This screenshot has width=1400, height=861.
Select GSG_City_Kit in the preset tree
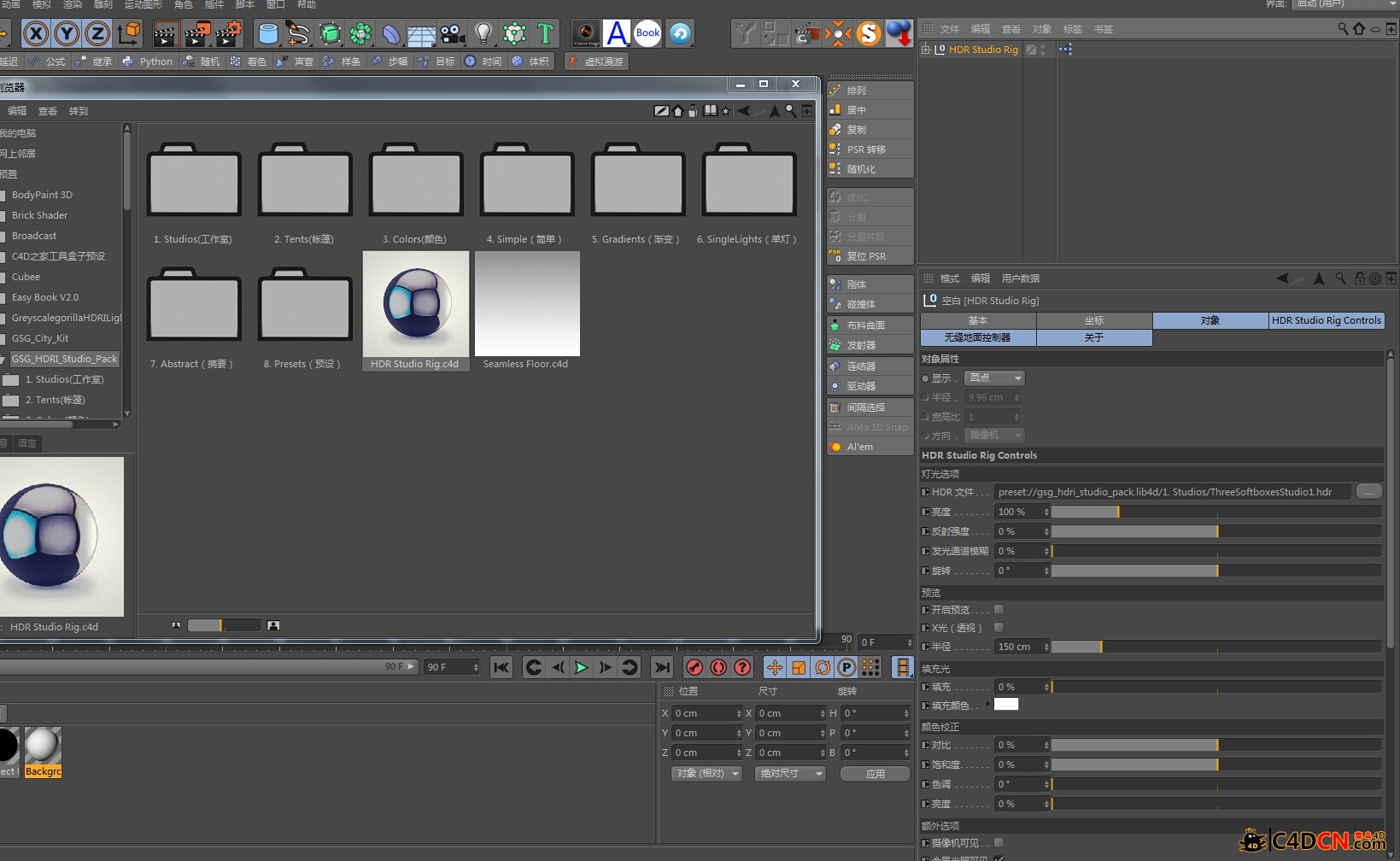click(x=39, y=338)
